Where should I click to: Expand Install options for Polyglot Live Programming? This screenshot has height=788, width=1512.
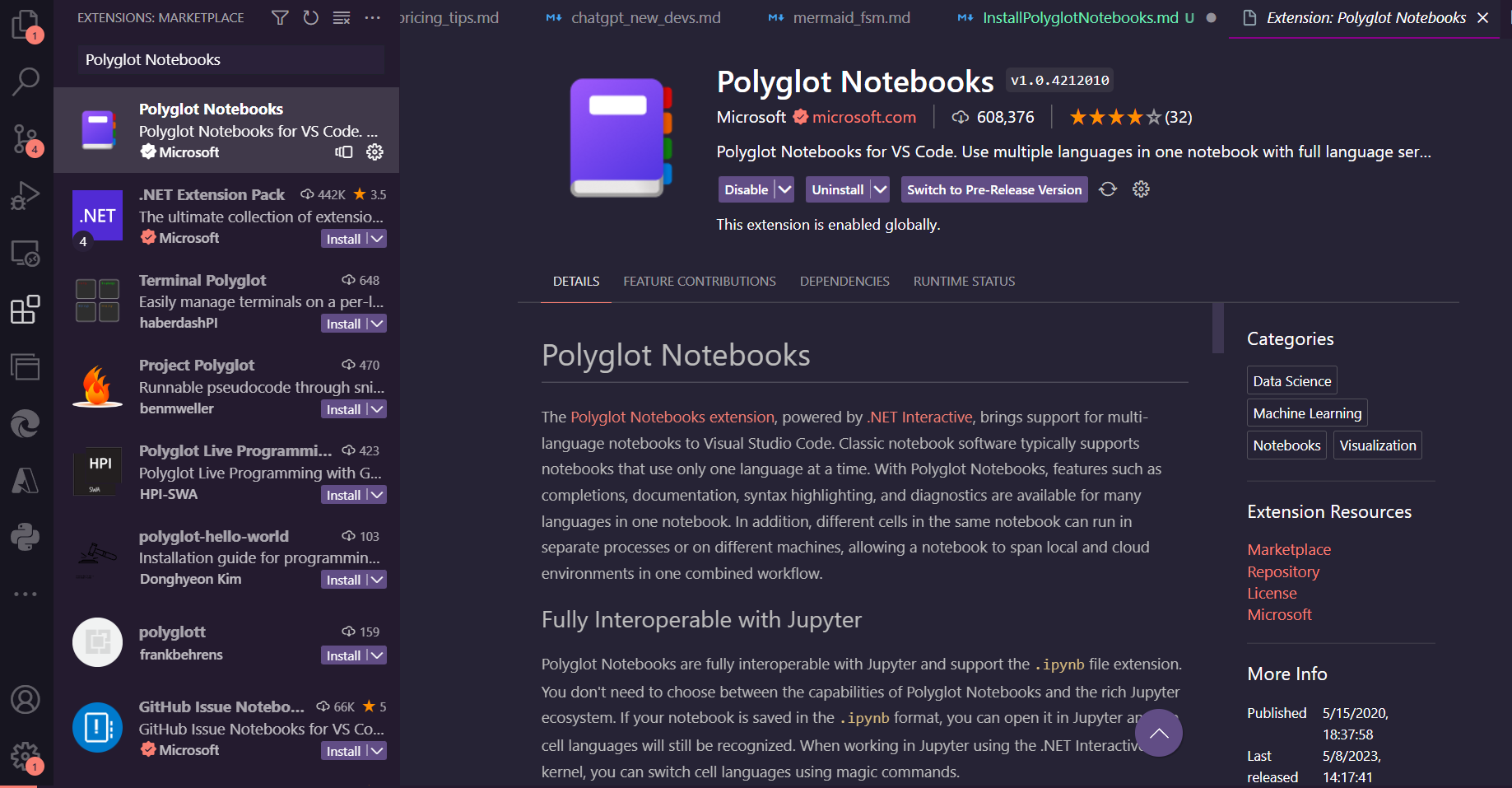coord(377,495)
